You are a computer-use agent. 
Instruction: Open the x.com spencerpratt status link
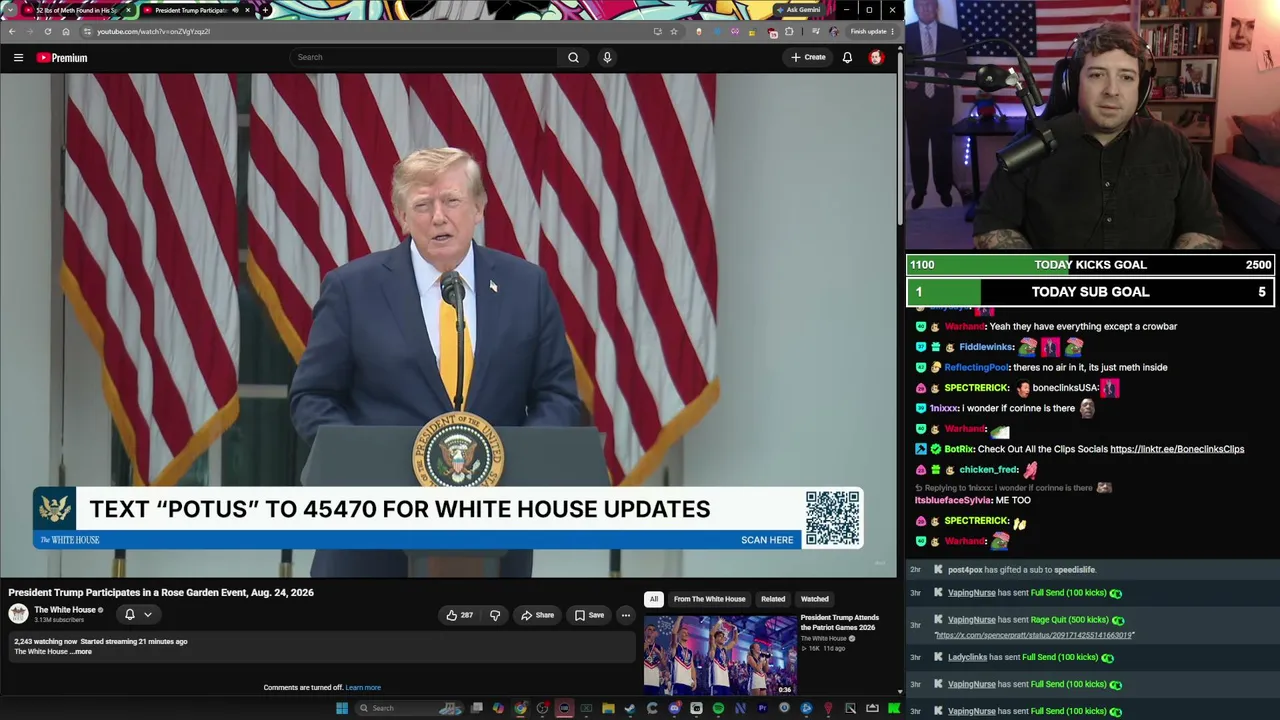point(1034,635)
